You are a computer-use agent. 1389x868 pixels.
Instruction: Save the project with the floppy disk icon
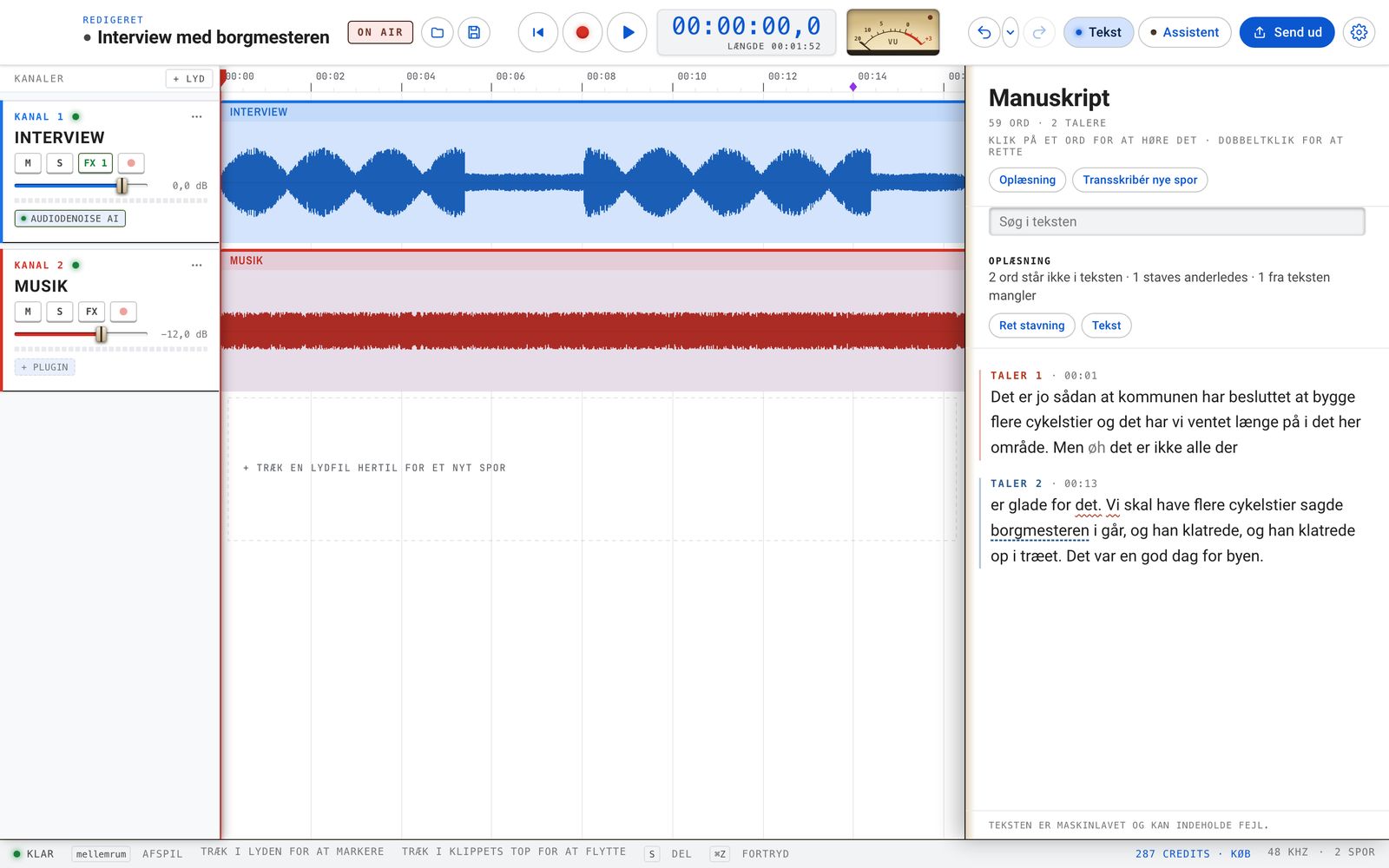click(x=474, y=32)
